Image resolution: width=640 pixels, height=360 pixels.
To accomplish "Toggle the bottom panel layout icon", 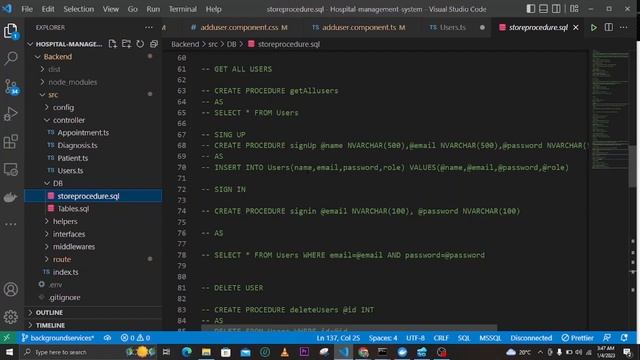I will 543,9.
